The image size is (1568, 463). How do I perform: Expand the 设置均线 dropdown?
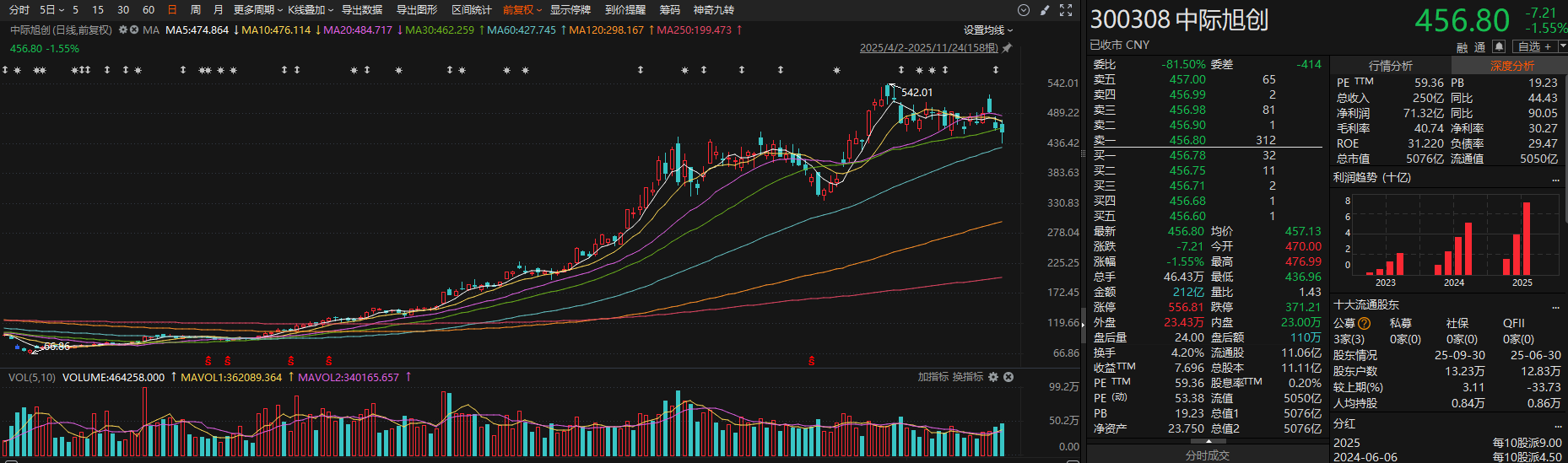(x=987, y=30)
